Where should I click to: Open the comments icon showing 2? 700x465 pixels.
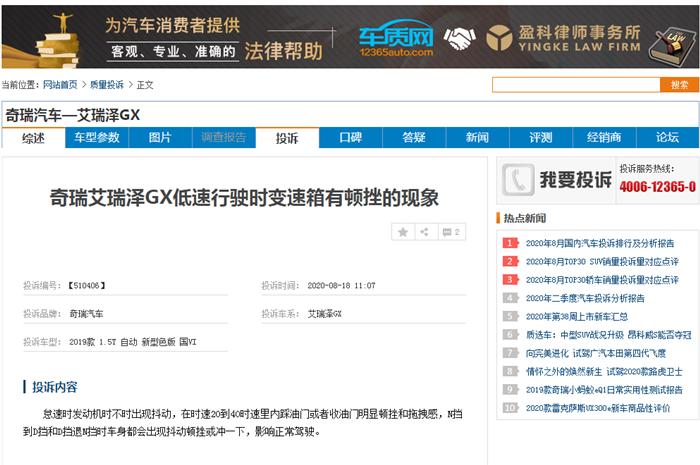point(451,232)
